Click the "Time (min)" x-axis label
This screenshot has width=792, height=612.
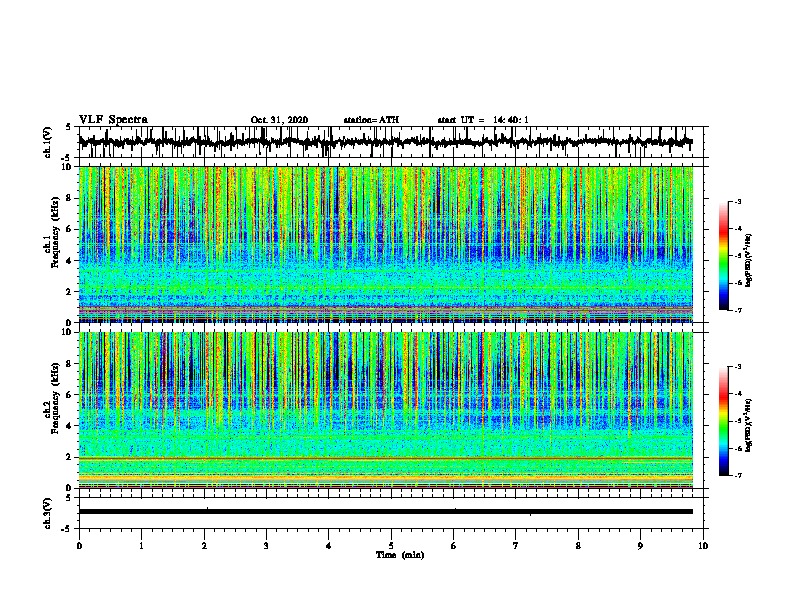(x=400, y=555)
